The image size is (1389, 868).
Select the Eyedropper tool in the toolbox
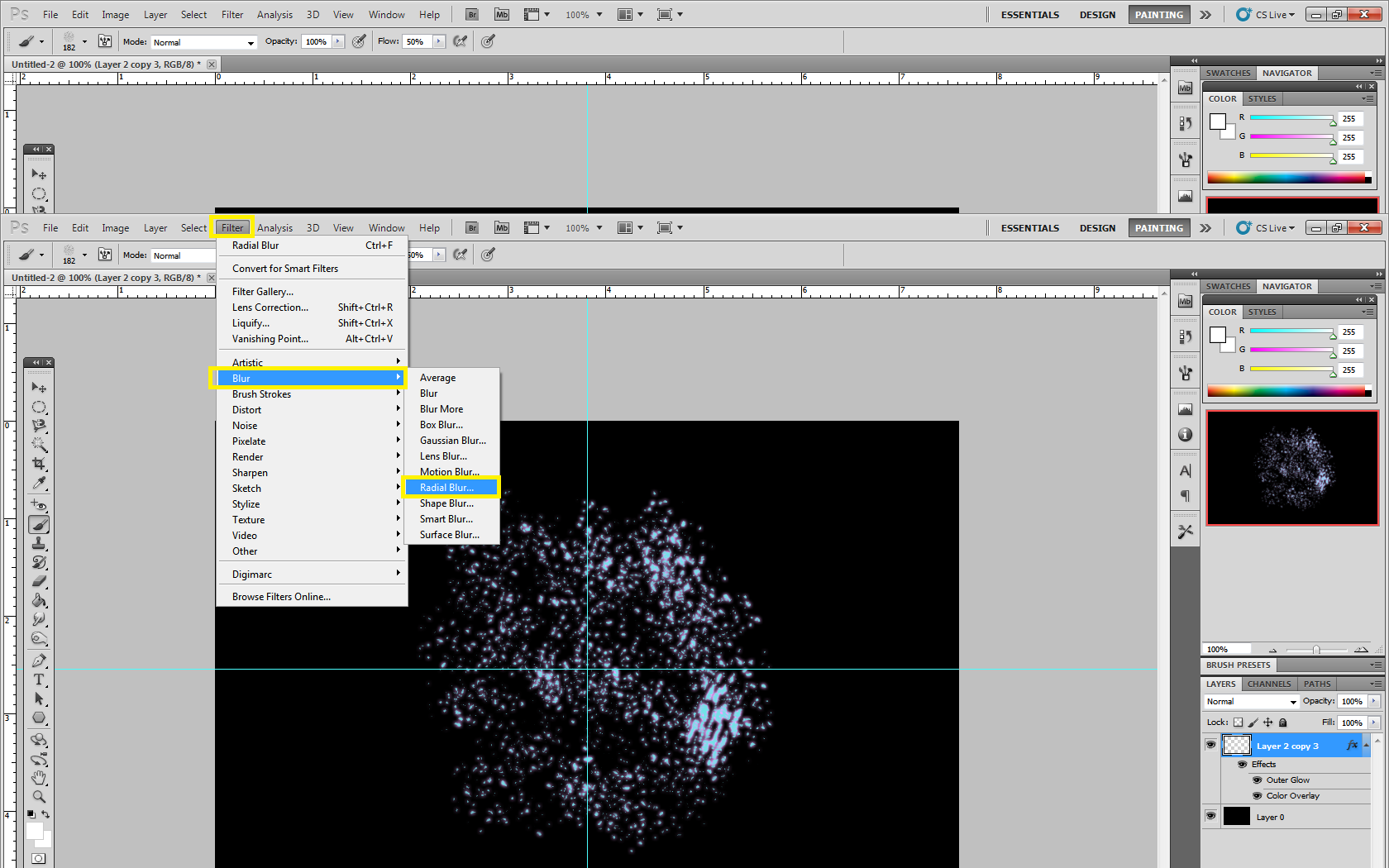(39, 483)
